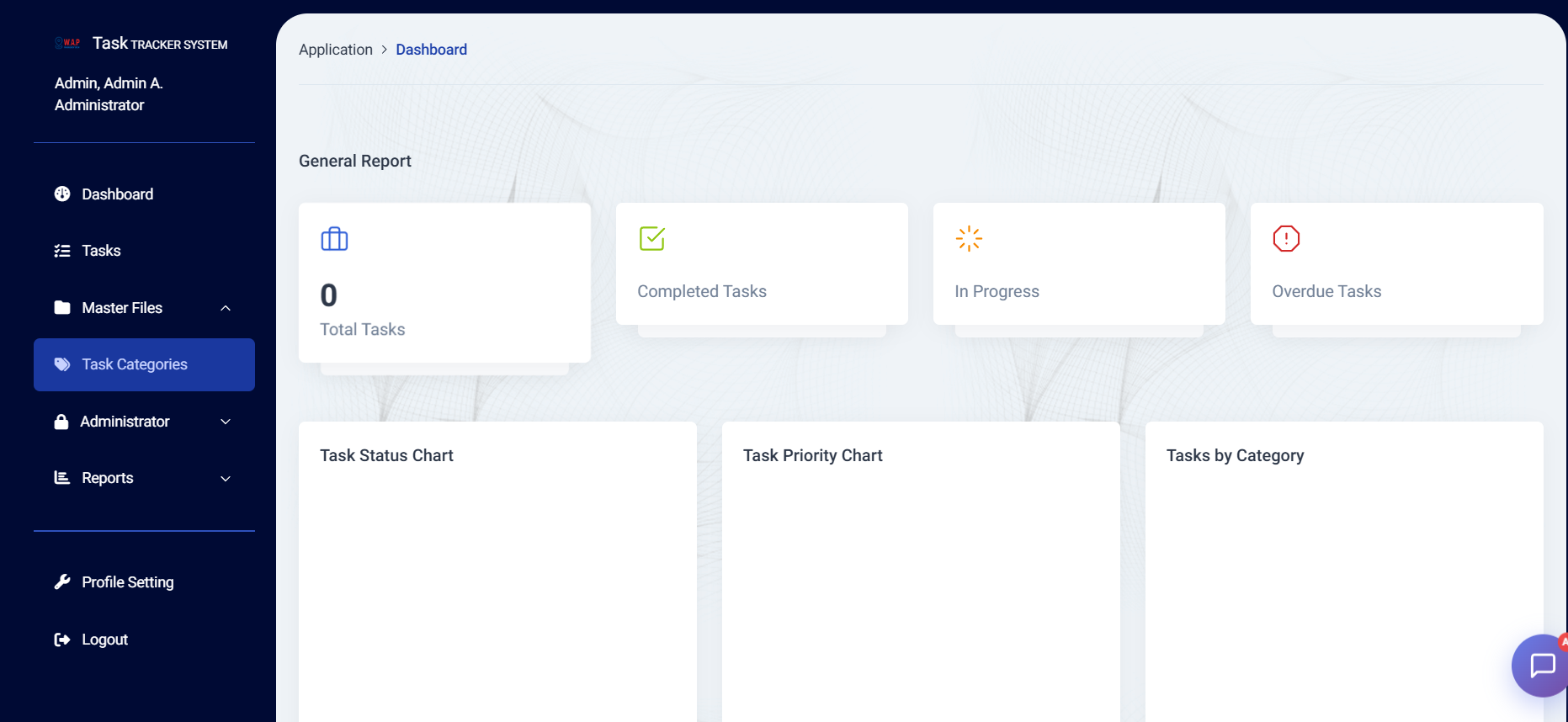Click the Dashboard gauge icon in sidebar
The height and width of the screenshot is (722, 1568).
(62, 194)
